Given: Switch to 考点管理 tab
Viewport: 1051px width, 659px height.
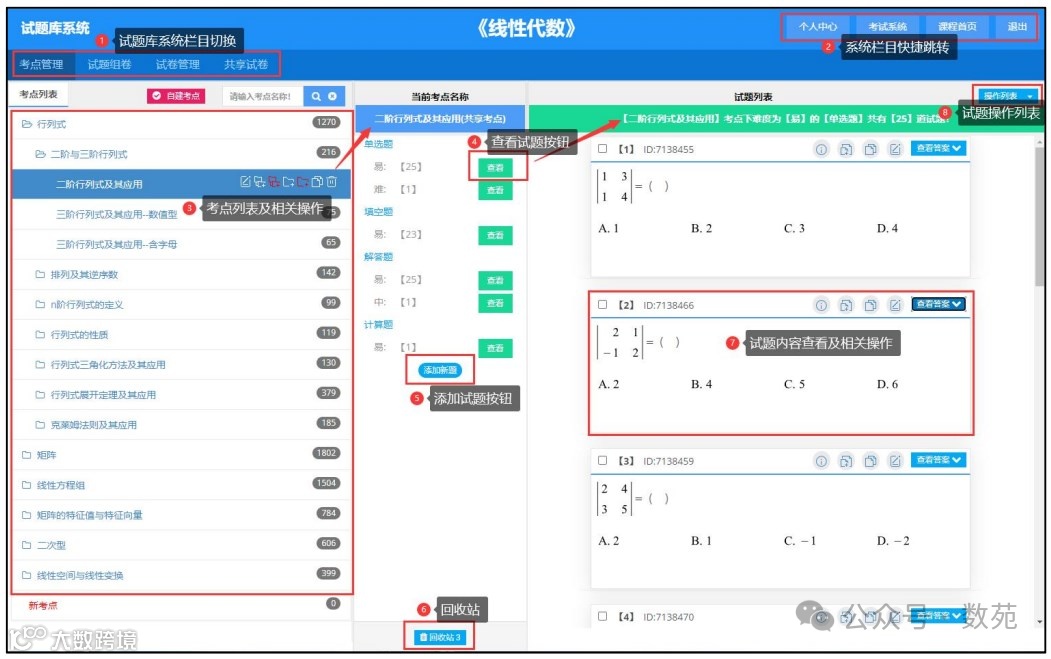Looking at the screenshot, I should point(41,64).
